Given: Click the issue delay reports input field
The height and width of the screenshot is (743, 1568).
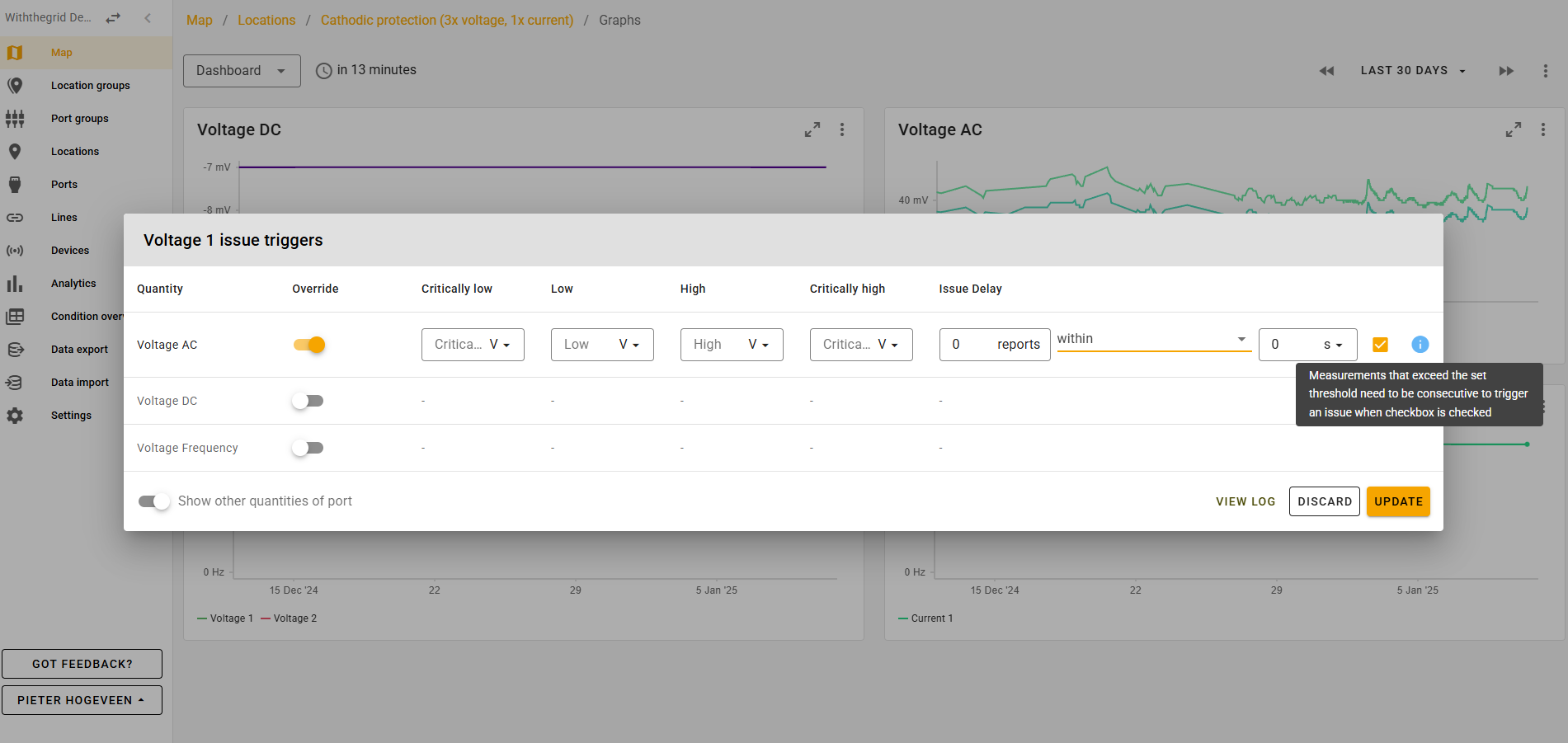Looking at the screenshot, I should coord(971,345).
